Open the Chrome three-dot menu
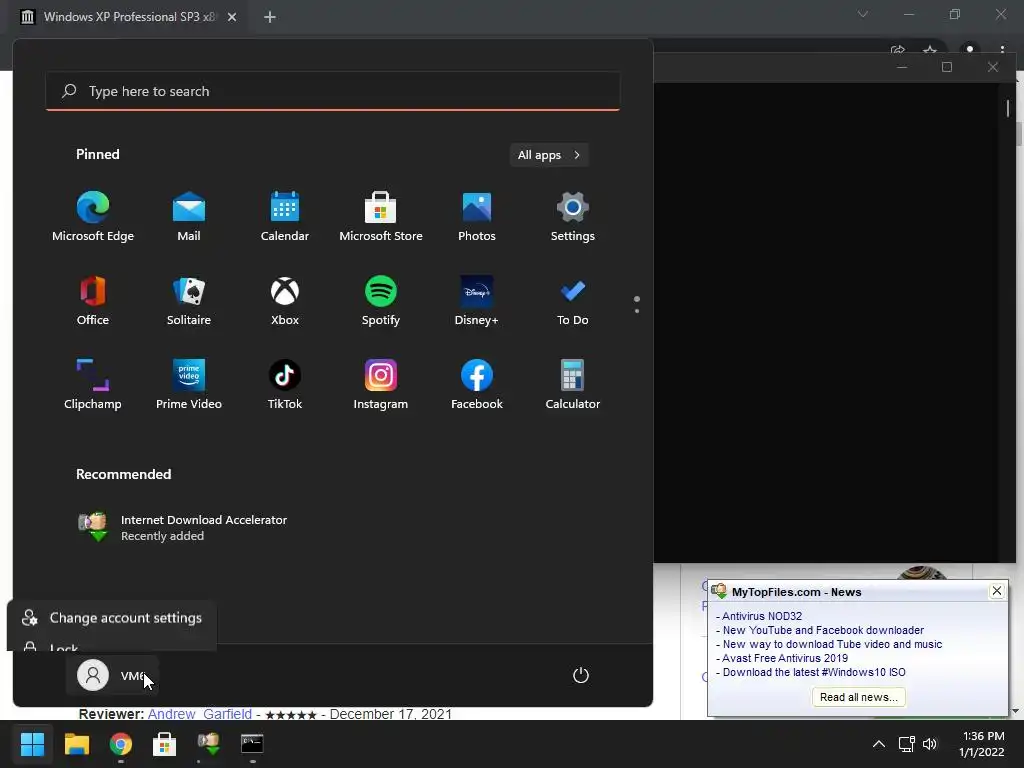The width and height of the screenshot is (1024, 768). [x=1002, y=50]
